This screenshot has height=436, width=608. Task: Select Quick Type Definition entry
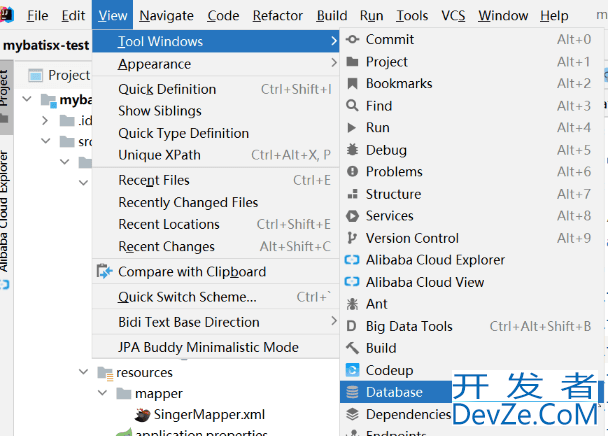(216, 133)
